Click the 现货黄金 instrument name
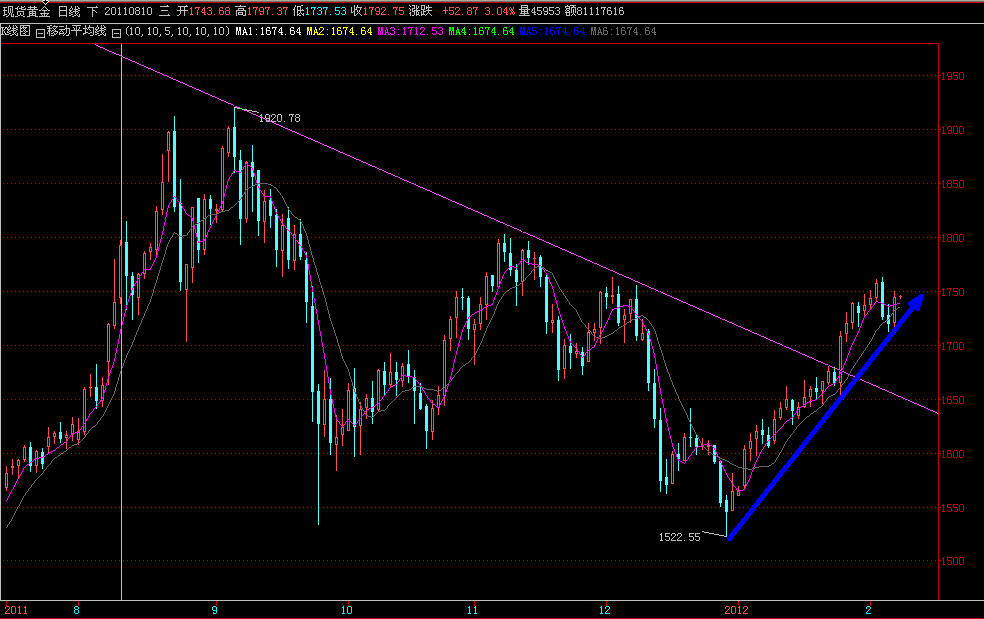Image resolution: width=984 pixels, height=619 pixels. coord(26,11)
